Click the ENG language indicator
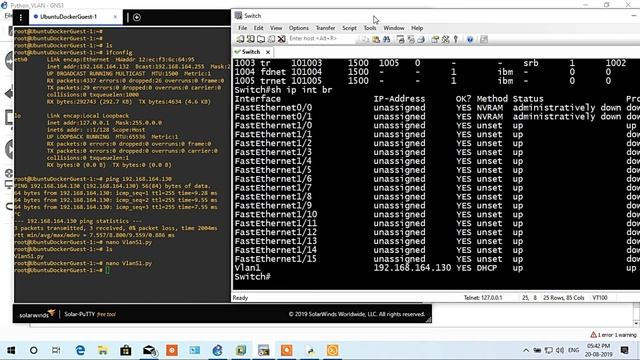Screen dimensions: 640x360 coord(573,350)
